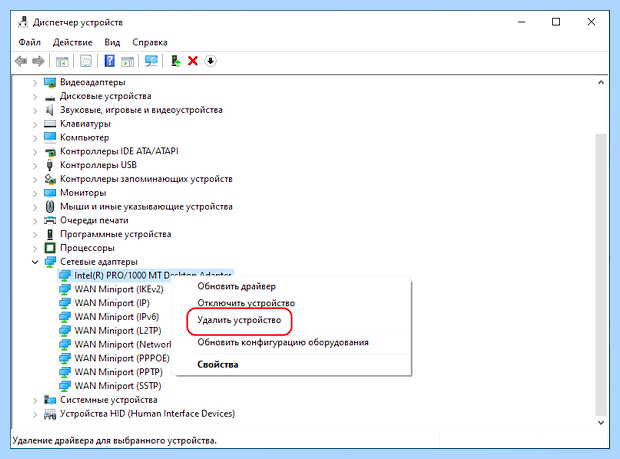Click the Disable device down-arrow icon

(210, 61)
